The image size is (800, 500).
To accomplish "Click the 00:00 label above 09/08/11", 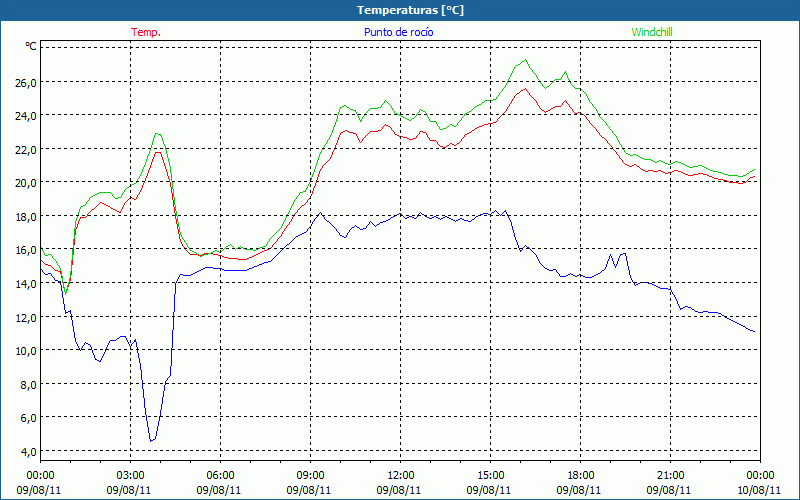I will point(40,476).
